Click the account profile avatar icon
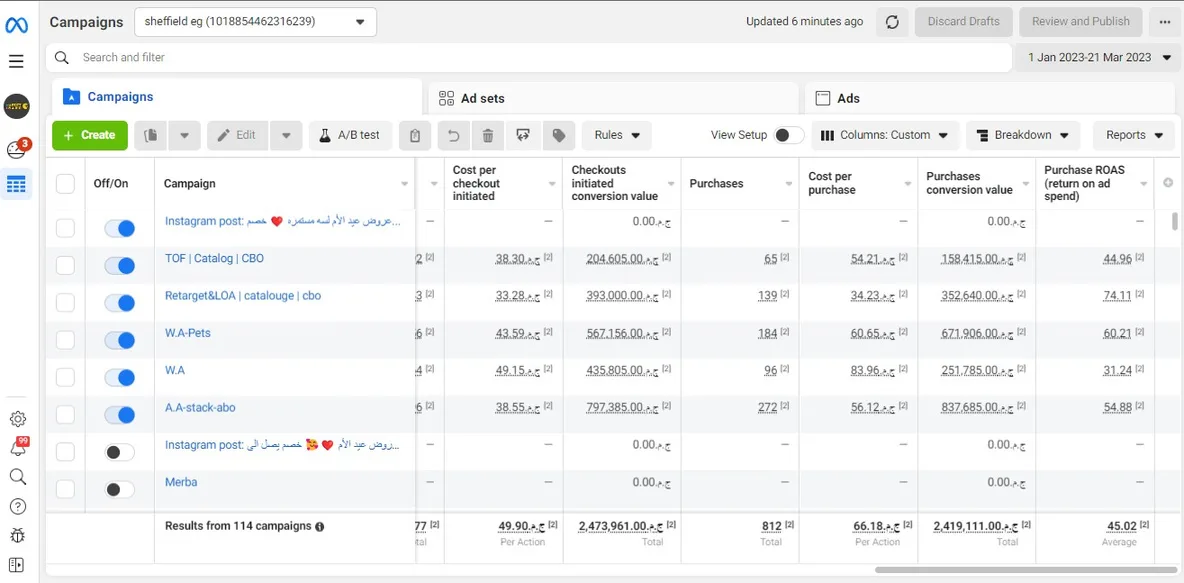 tap(17, 107)
